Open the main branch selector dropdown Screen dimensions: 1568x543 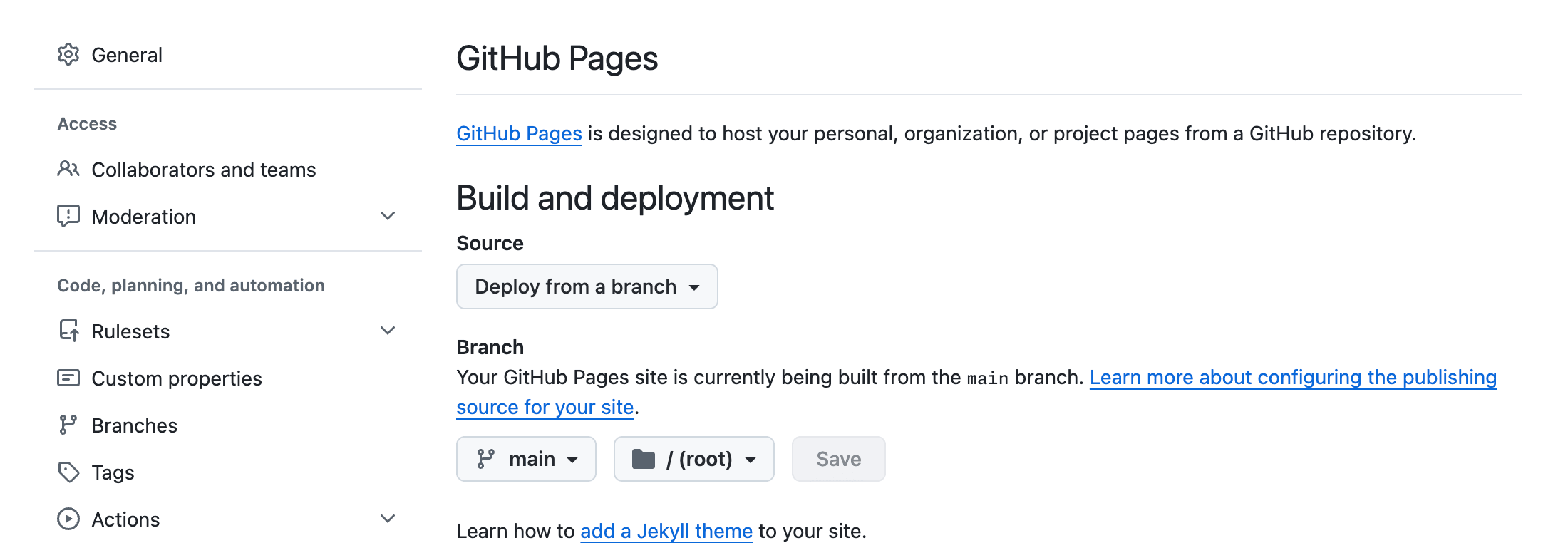click(526, 459)
